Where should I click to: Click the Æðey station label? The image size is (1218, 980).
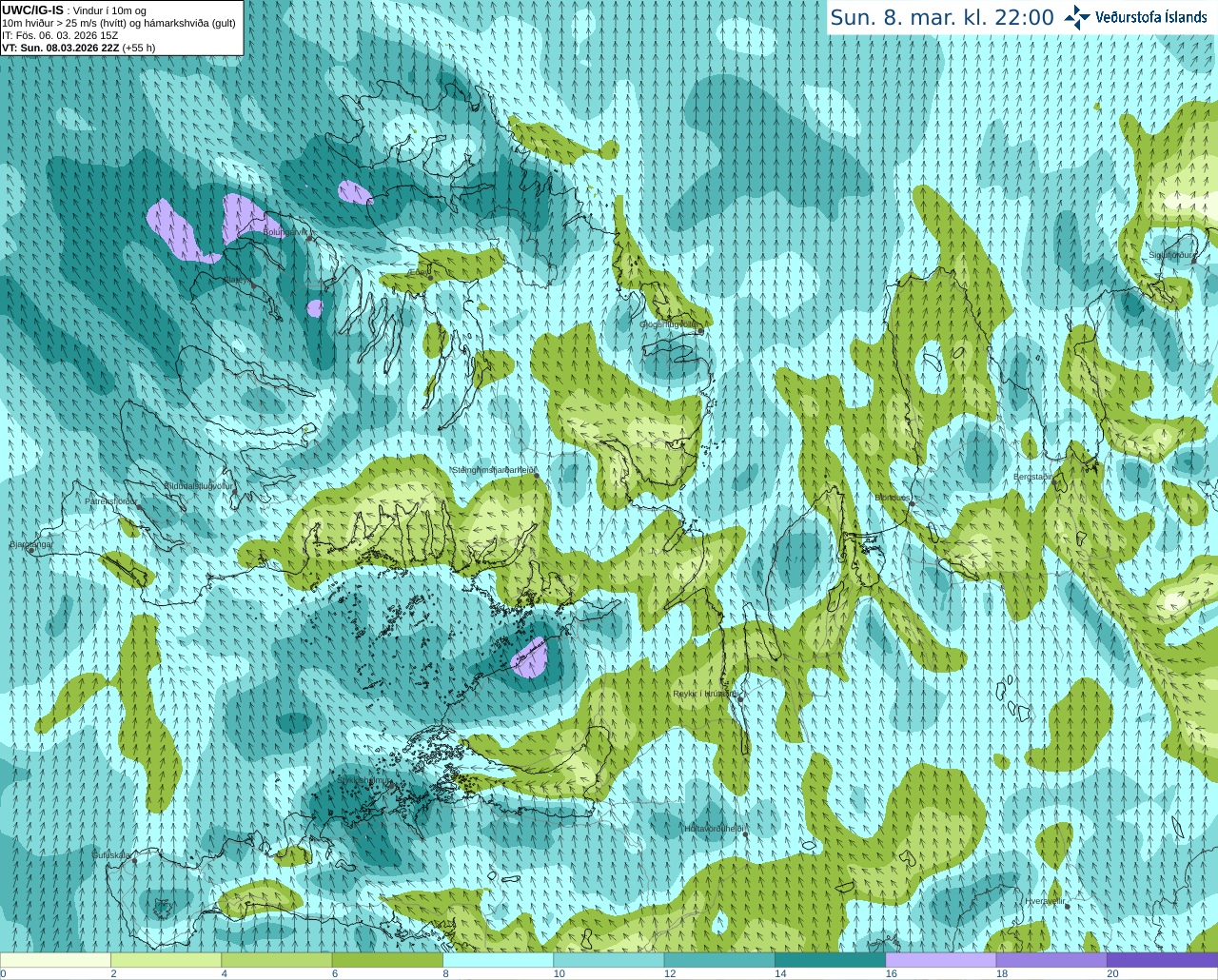tap(421, 272)
